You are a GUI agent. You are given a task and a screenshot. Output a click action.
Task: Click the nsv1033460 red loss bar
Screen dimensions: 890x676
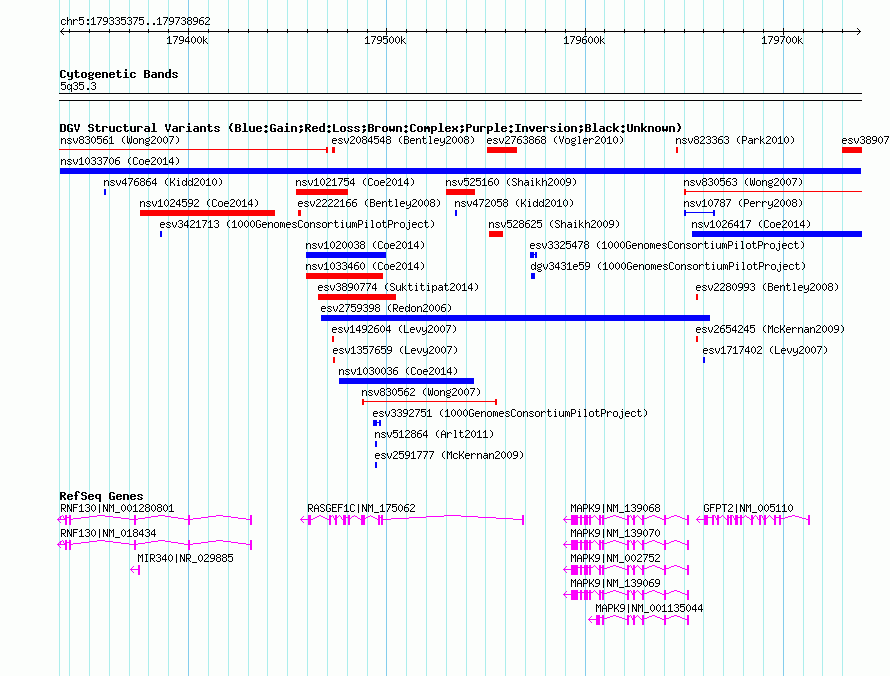pyautogui.click(x=345, y=276)
